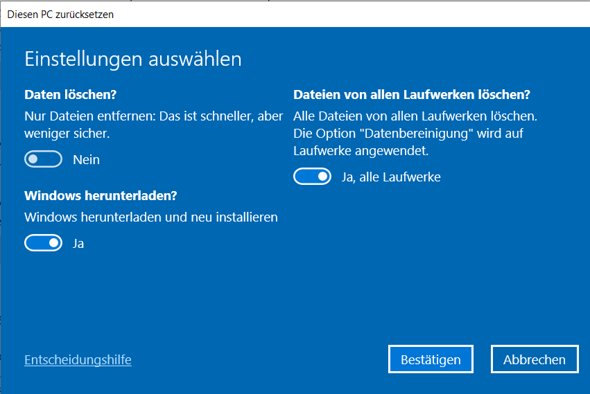Open the Entscheidungshilfe link
This screenshot has height=394, width=590.
tap(78, 360)
